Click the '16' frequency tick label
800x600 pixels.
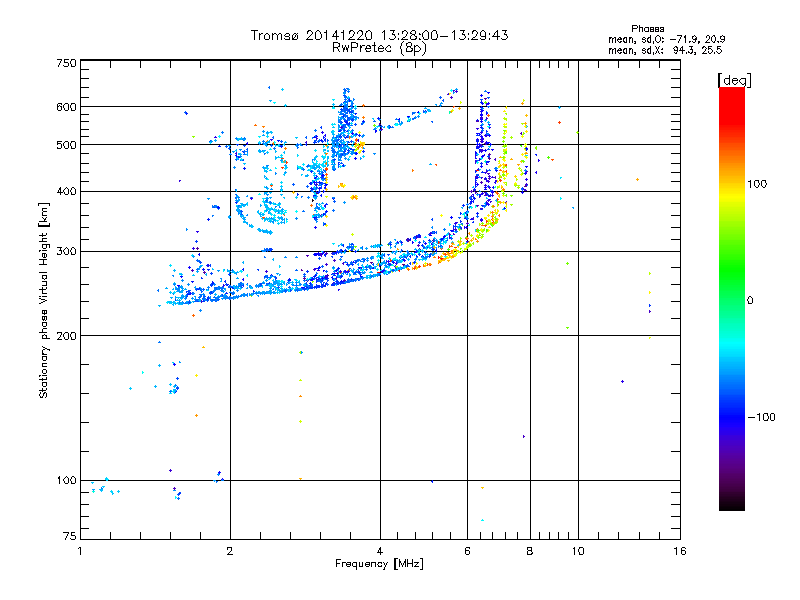coord(680,551)
